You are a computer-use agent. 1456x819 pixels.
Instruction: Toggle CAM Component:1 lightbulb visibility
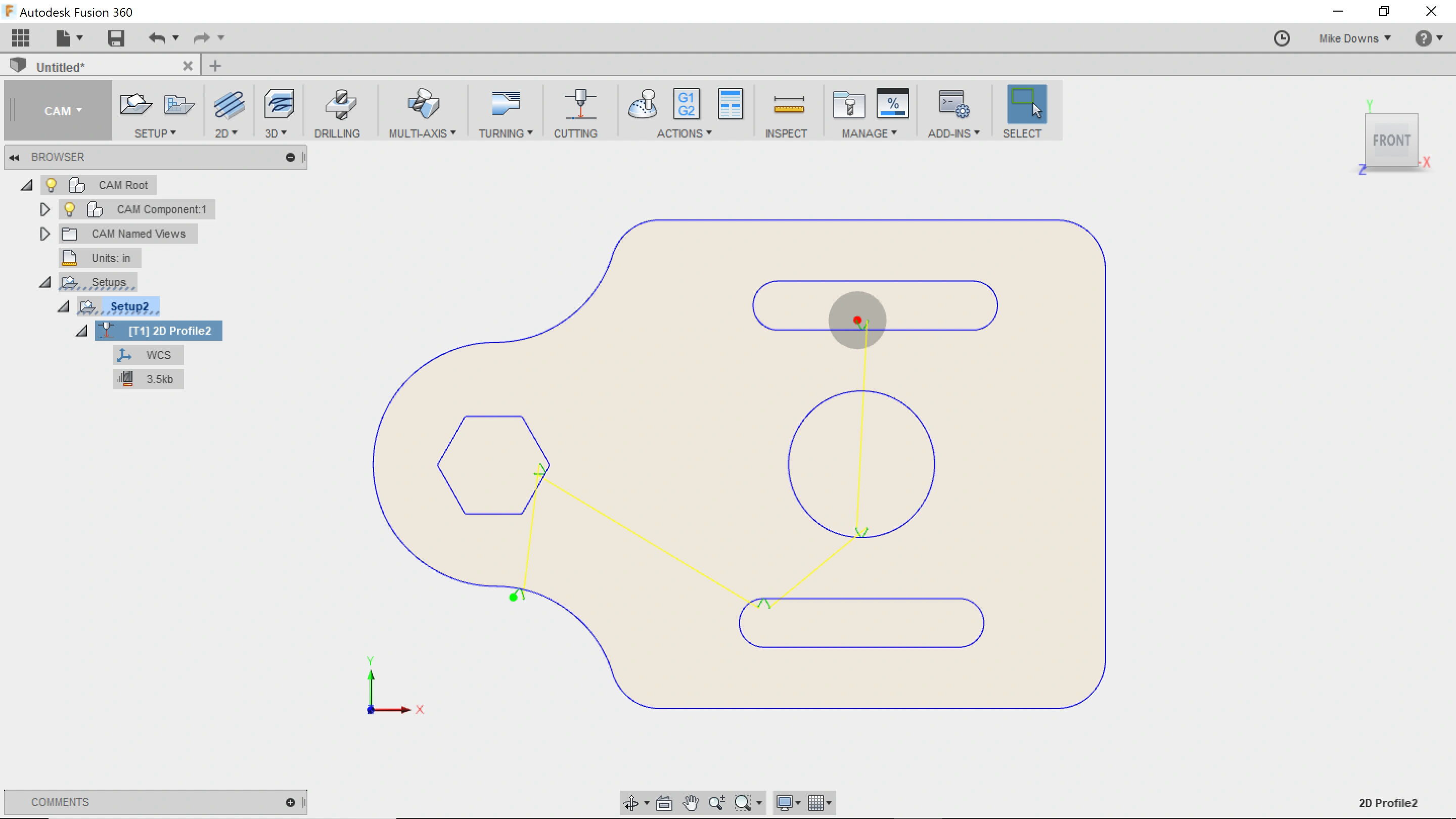click(x=69, y=210)
